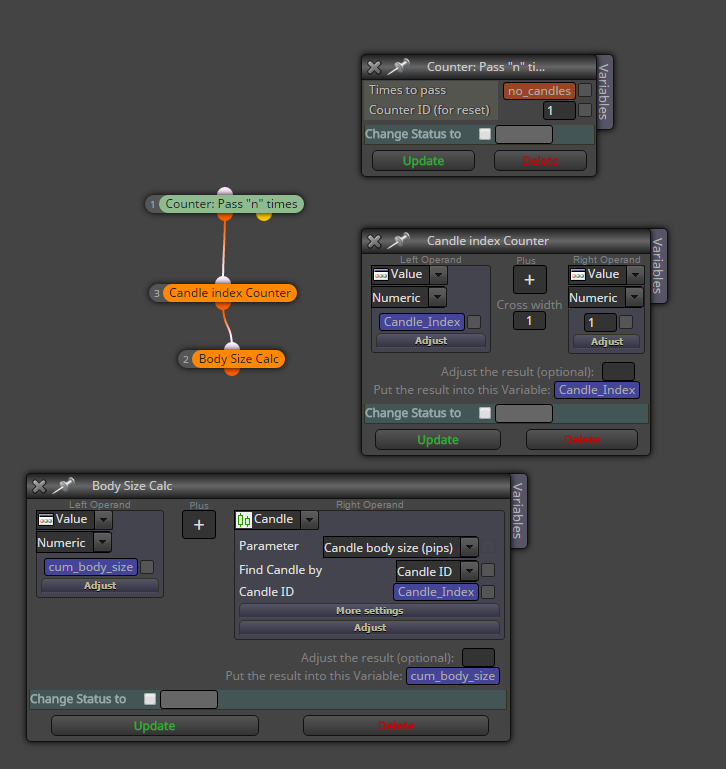Click Value icon in Candle index Counter right operand
The height and width of the screenshot is (769, 726).
tap(578, 275)
